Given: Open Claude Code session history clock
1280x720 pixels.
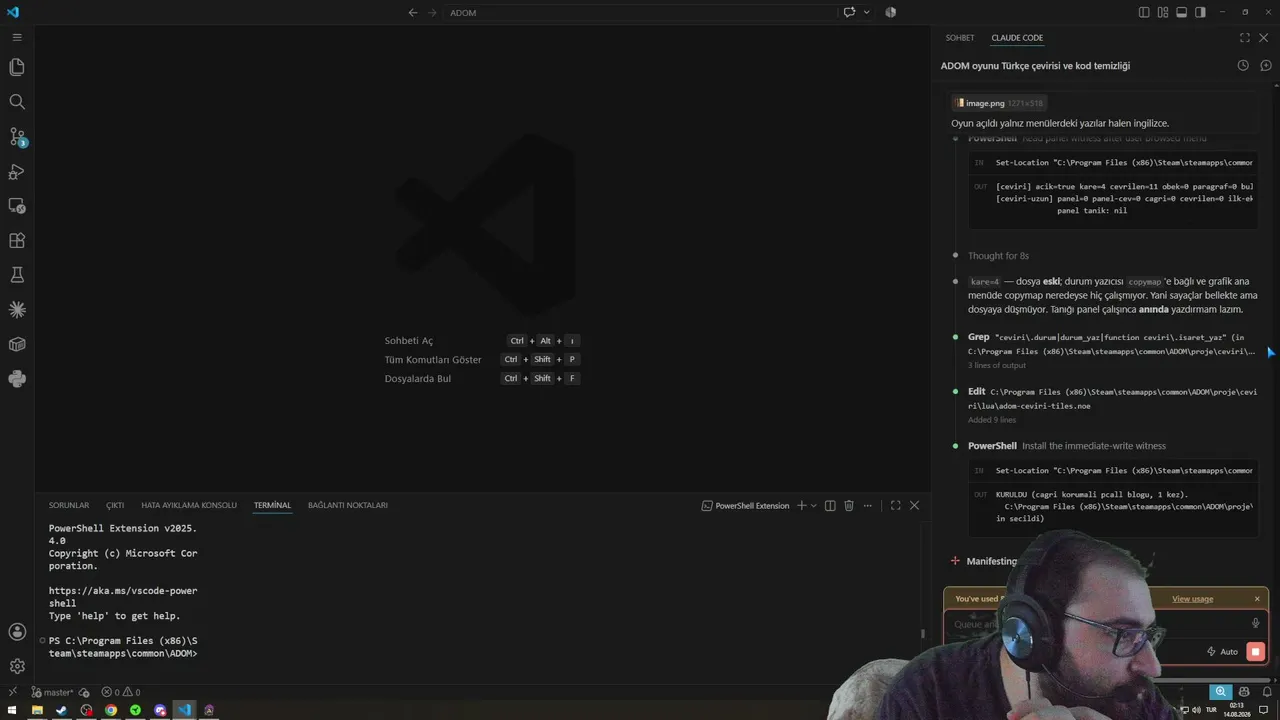Looking at the screenshot, I should (x=1243, y=66).
